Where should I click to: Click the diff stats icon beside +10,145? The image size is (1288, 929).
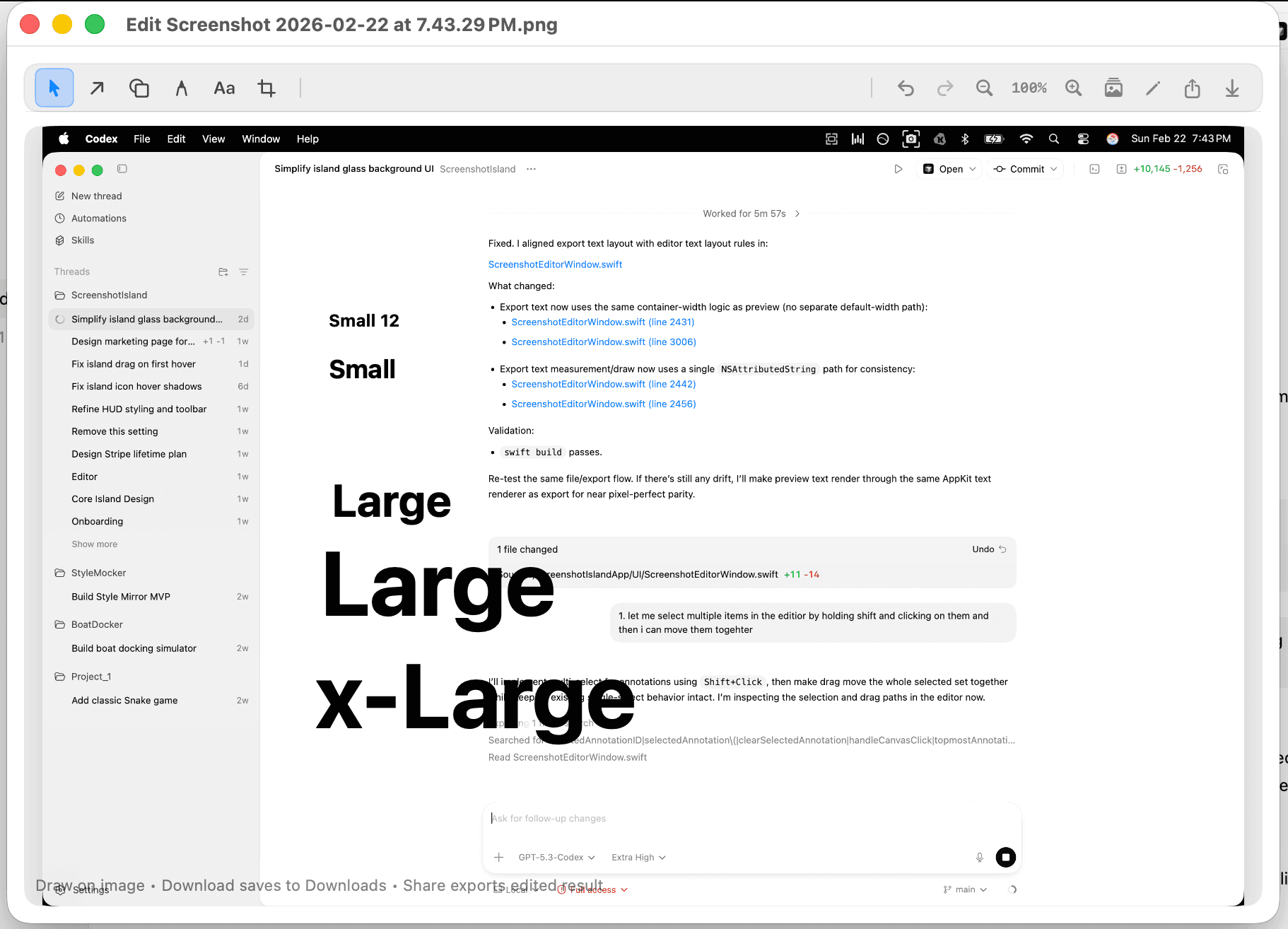point(1121,169)
